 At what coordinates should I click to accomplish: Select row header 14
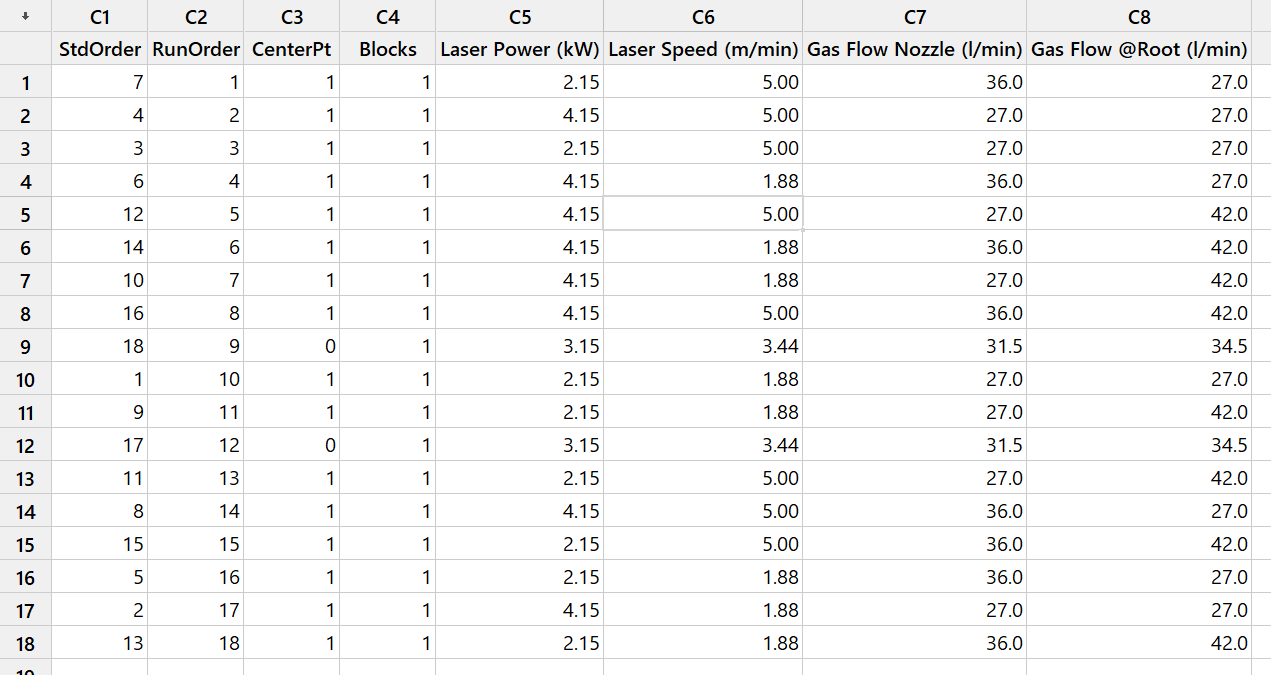(x=25, y=511)
